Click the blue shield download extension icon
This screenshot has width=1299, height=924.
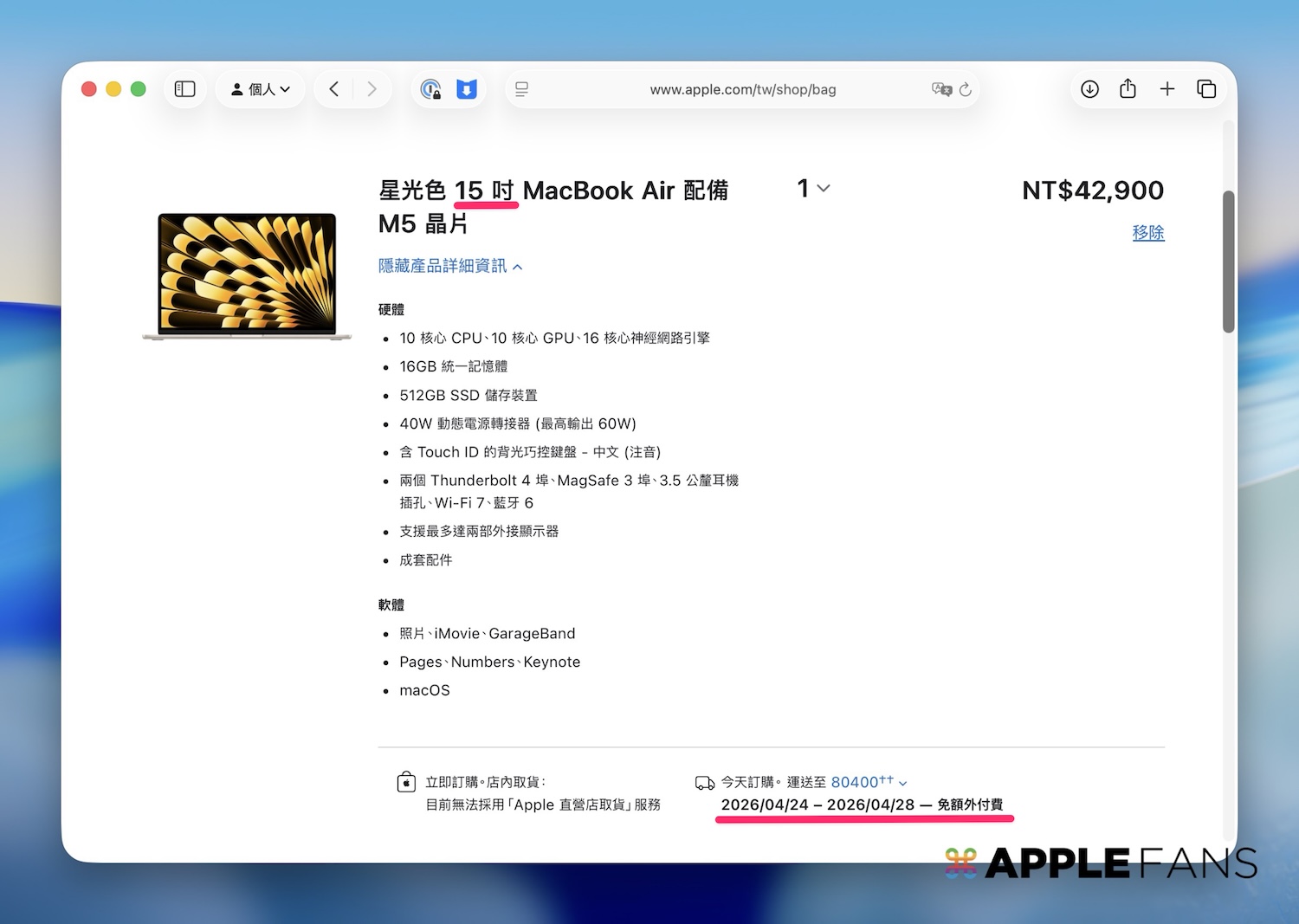point(467,89)
